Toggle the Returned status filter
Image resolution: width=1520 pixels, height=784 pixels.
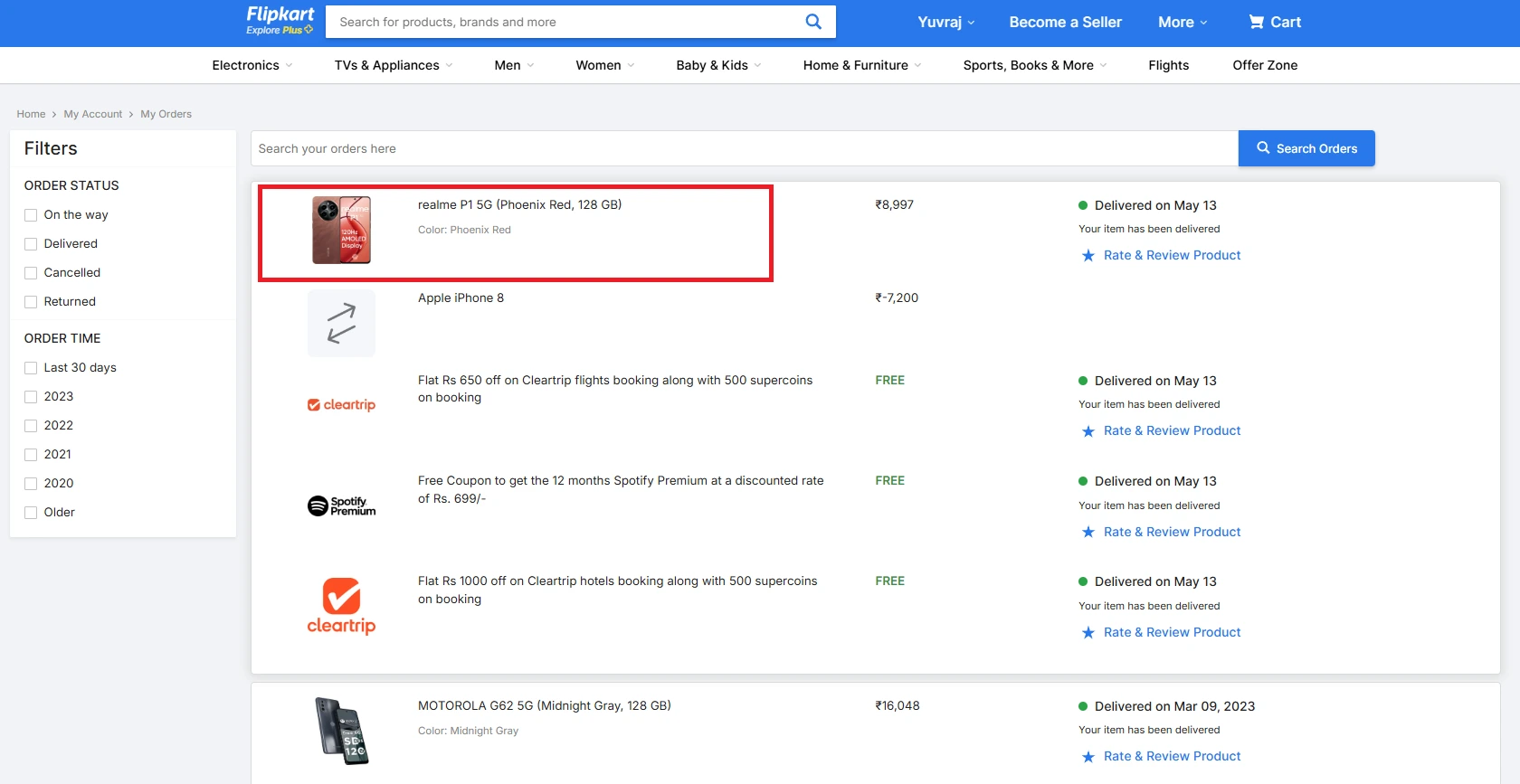point(31,302)
